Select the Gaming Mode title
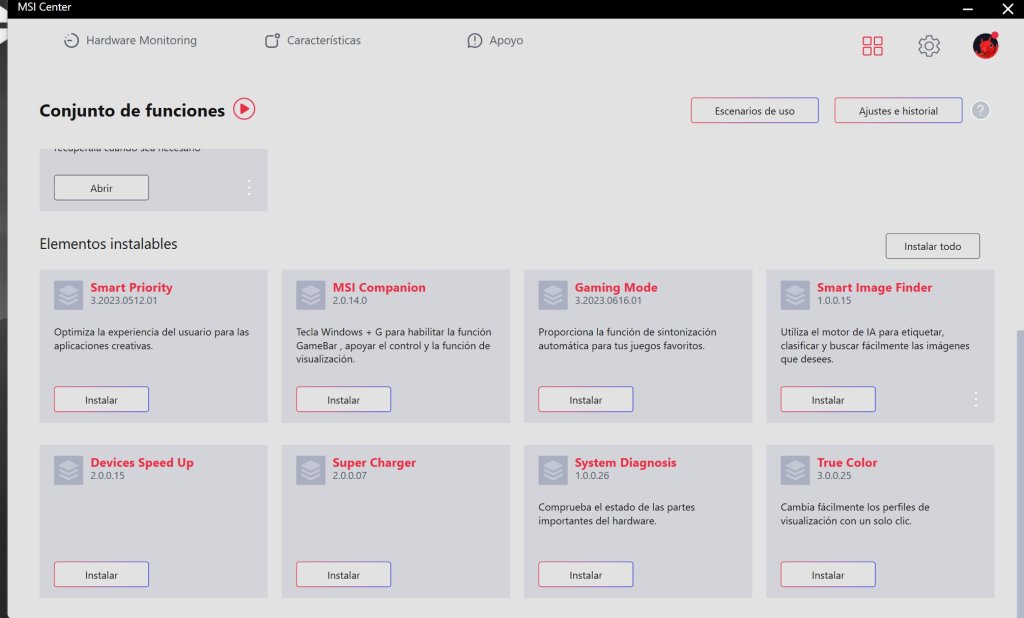This screenshot has width=1024, height=618. tap(616, 287)
